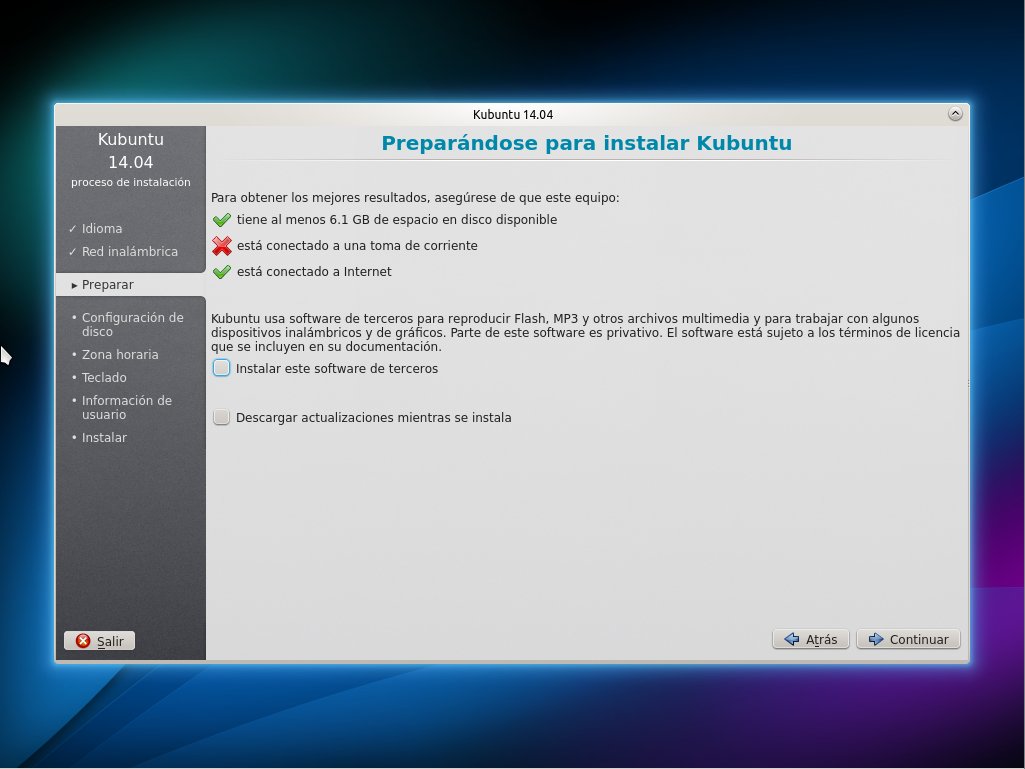The width and height of the screenshot is (1025, 769).
Task: Click the Continuar button
Action: pyautogui.click(x=908, y=639)
